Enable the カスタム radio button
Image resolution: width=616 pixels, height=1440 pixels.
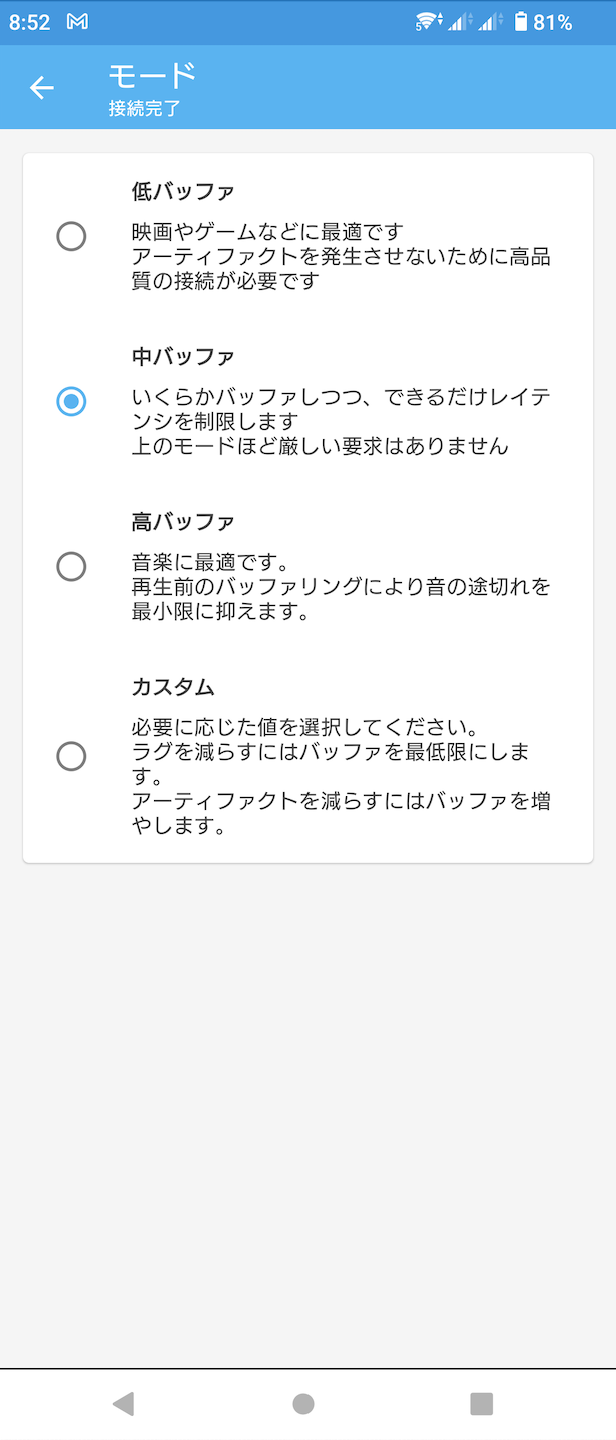tap(71, 756)
